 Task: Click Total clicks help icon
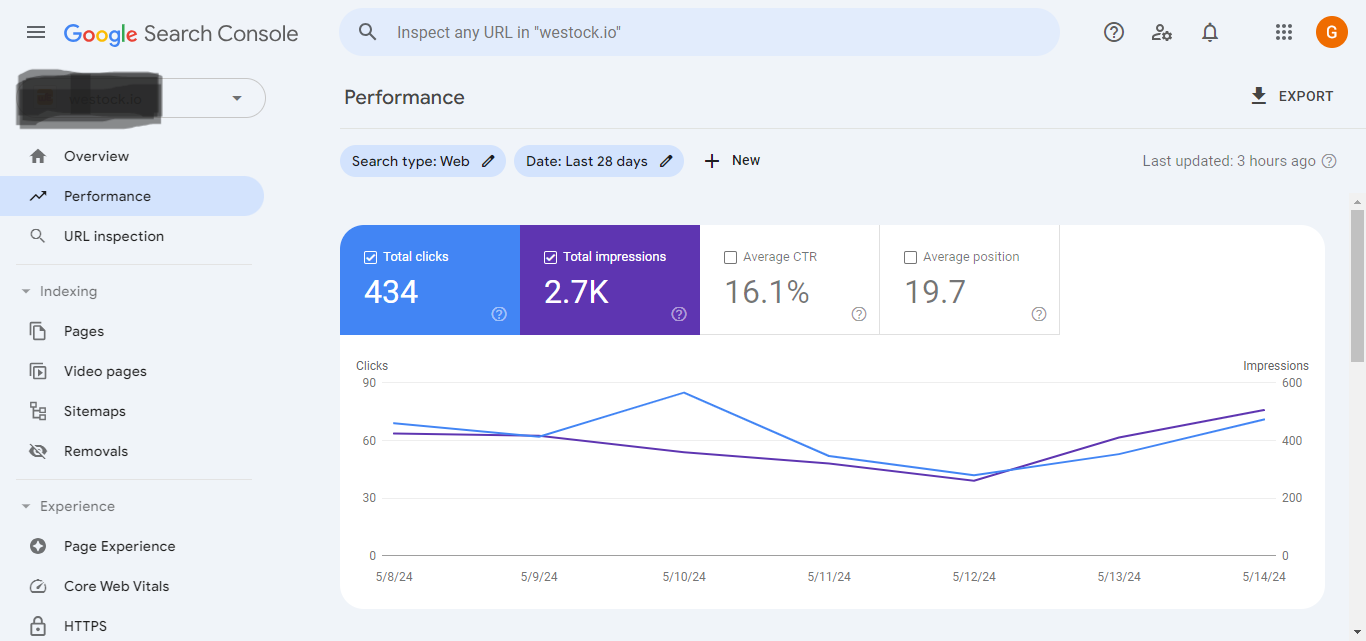coord(499,314)
